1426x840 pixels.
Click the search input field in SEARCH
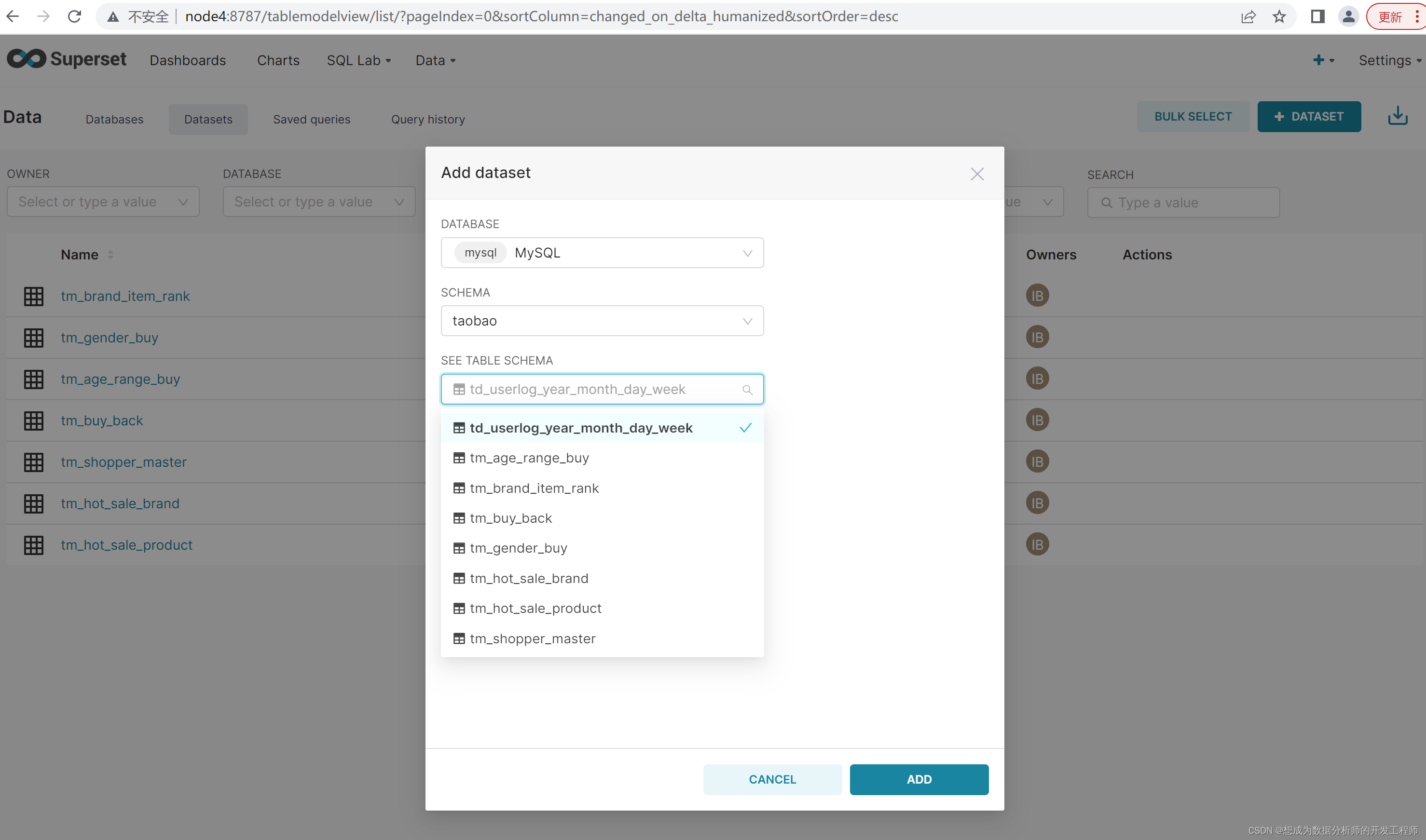pos(1183,201)
